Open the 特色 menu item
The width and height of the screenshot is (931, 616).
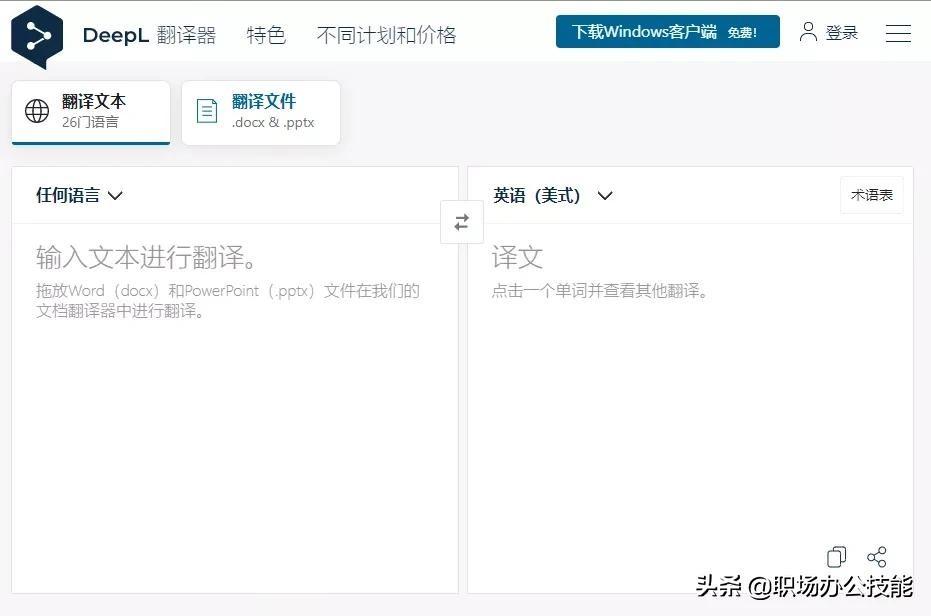266,35
